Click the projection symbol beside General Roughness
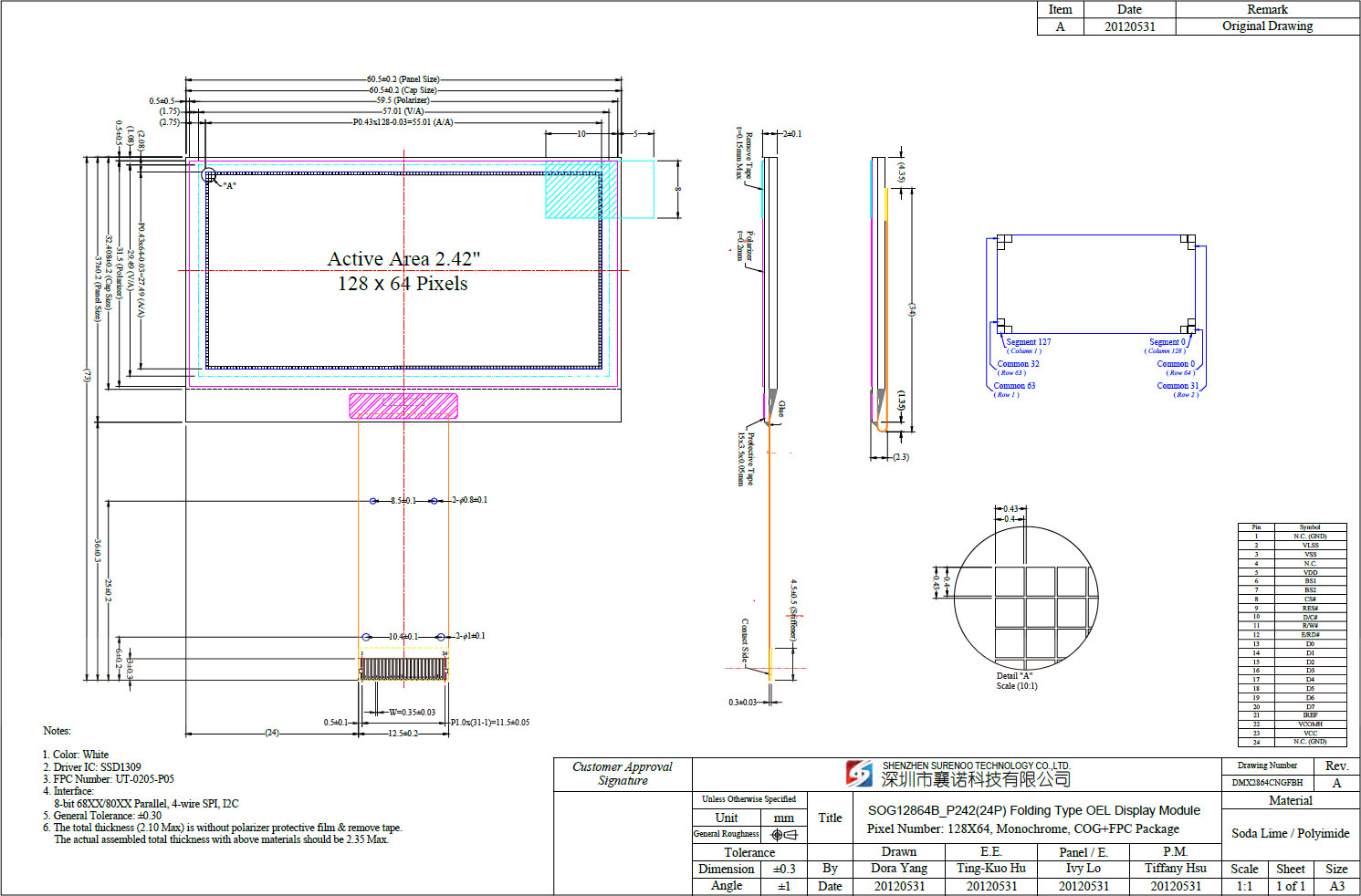The image size is (1361, 896). click(x=783, y=834)
